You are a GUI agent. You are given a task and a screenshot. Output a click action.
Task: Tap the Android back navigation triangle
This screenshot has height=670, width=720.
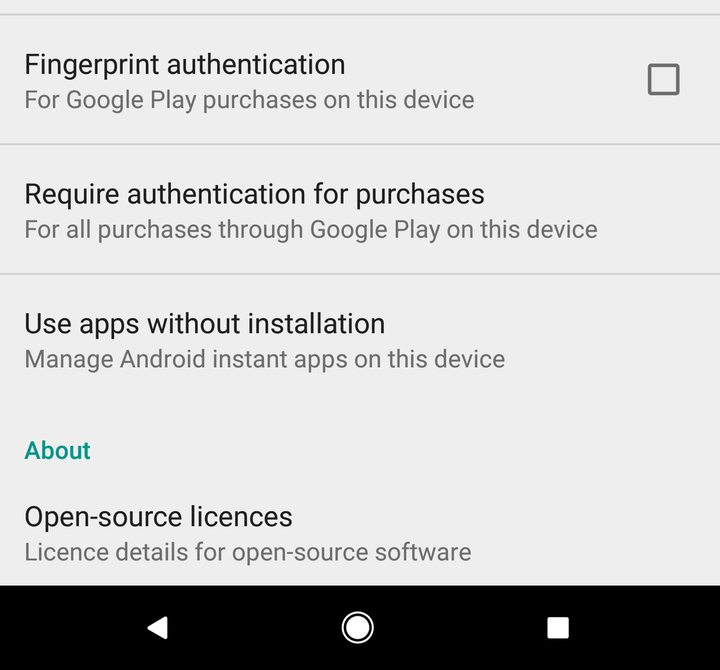click(x=158, y=627)
